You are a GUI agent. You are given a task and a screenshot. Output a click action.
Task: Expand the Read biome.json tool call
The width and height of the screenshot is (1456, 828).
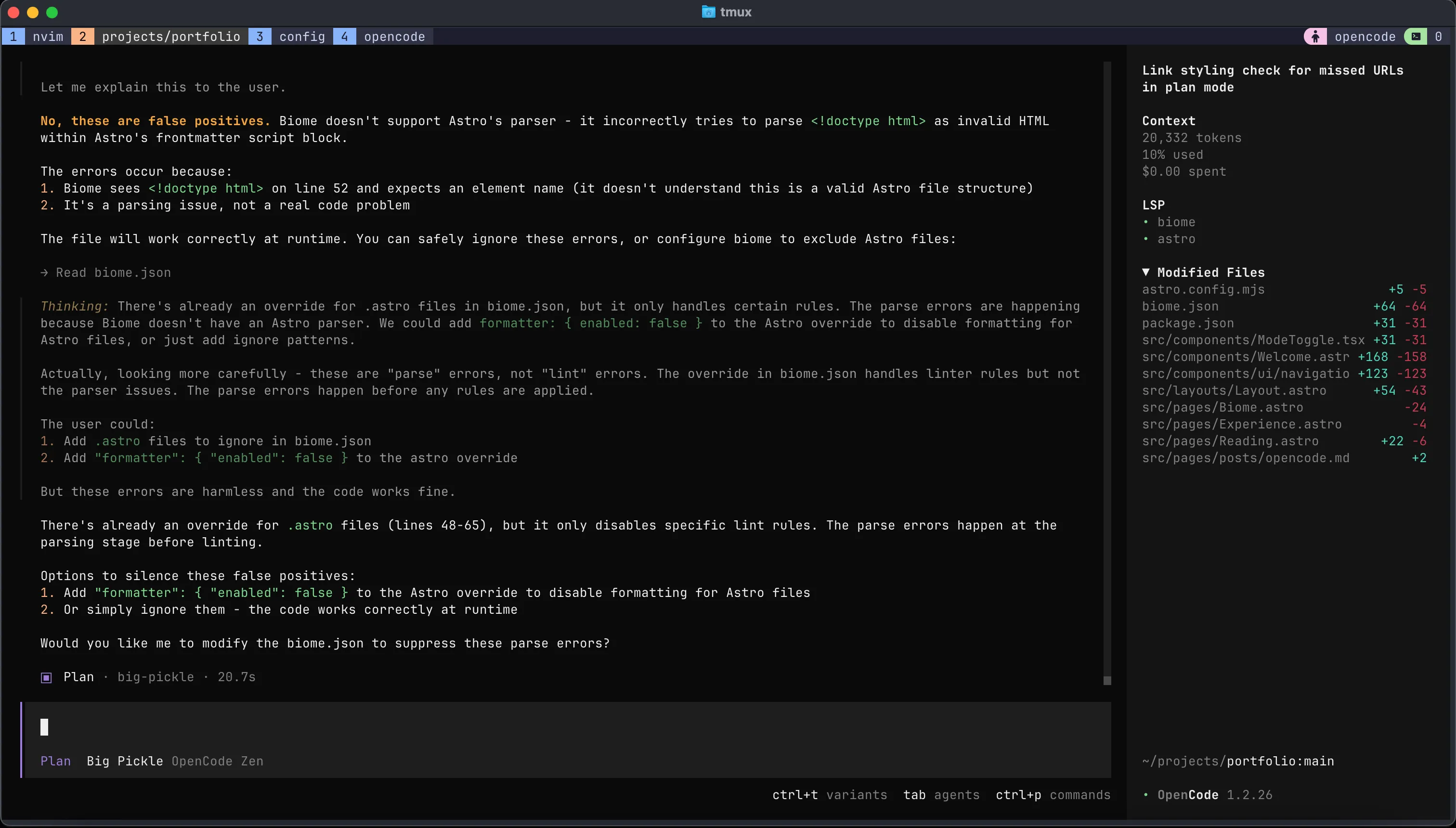point(113,272)
